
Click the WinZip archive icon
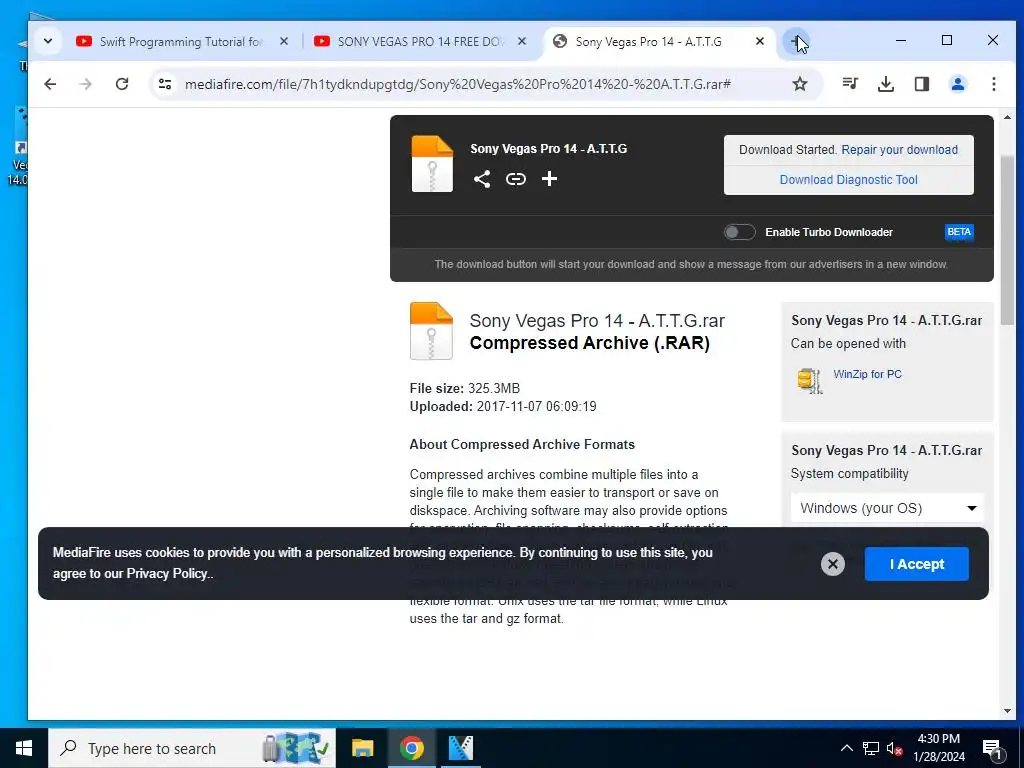click(810, 380)
